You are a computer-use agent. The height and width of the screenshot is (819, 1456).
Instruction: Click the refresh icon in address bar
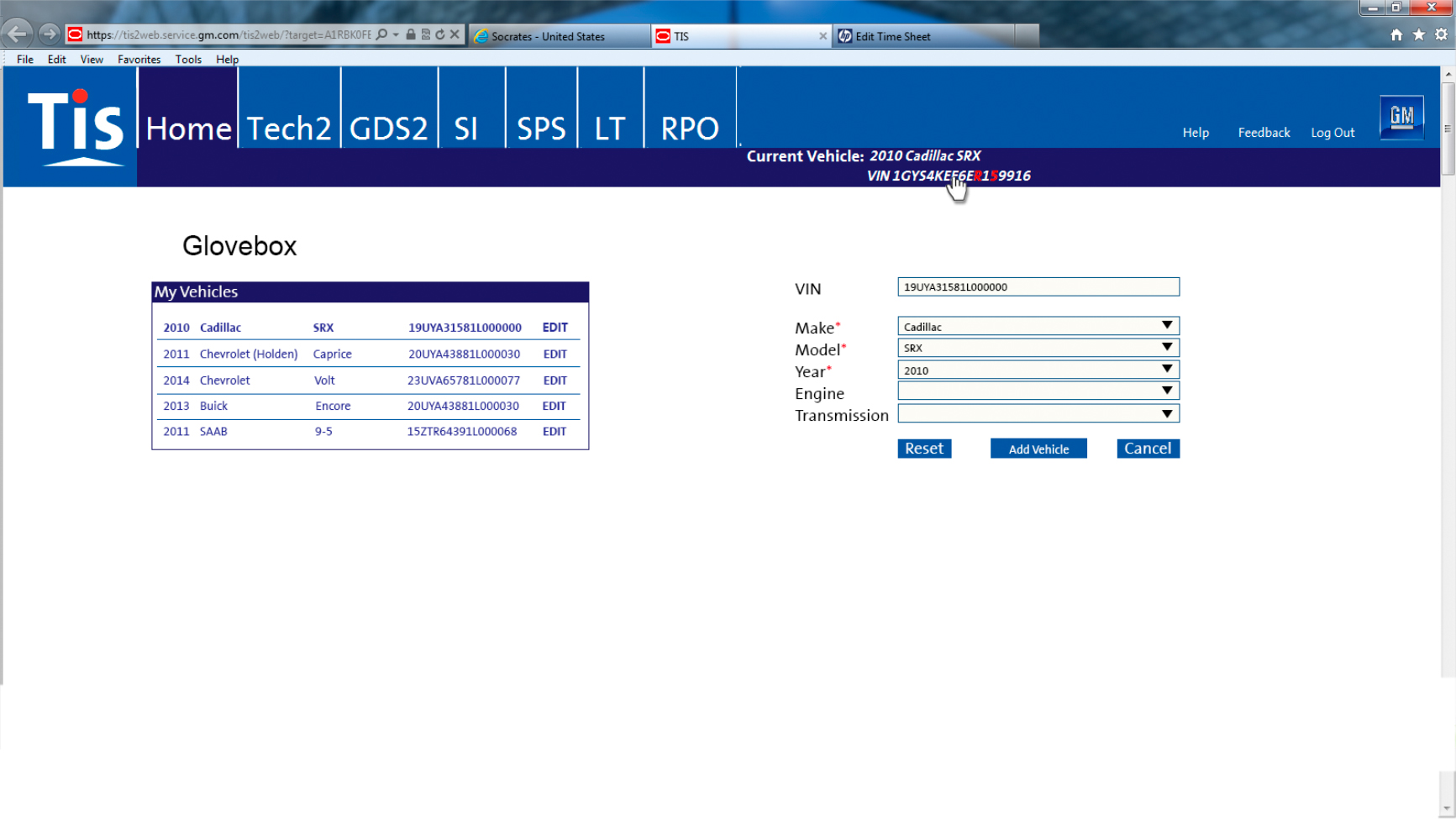[x=440, y=34]
